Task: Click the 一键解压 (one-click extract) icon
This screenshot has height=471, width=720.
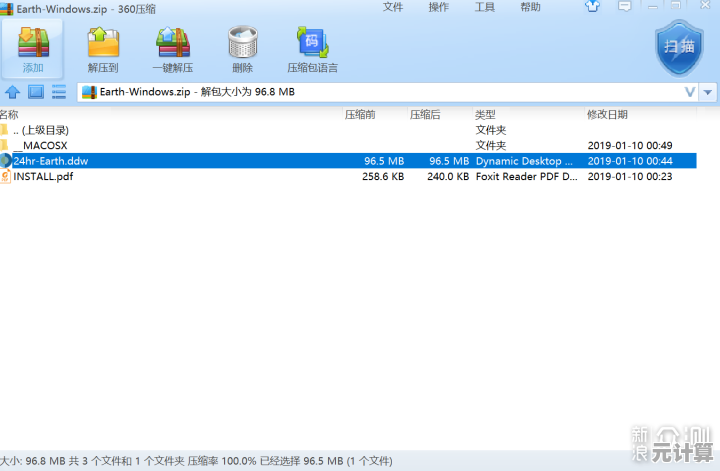Action: (x=173, y=43)
